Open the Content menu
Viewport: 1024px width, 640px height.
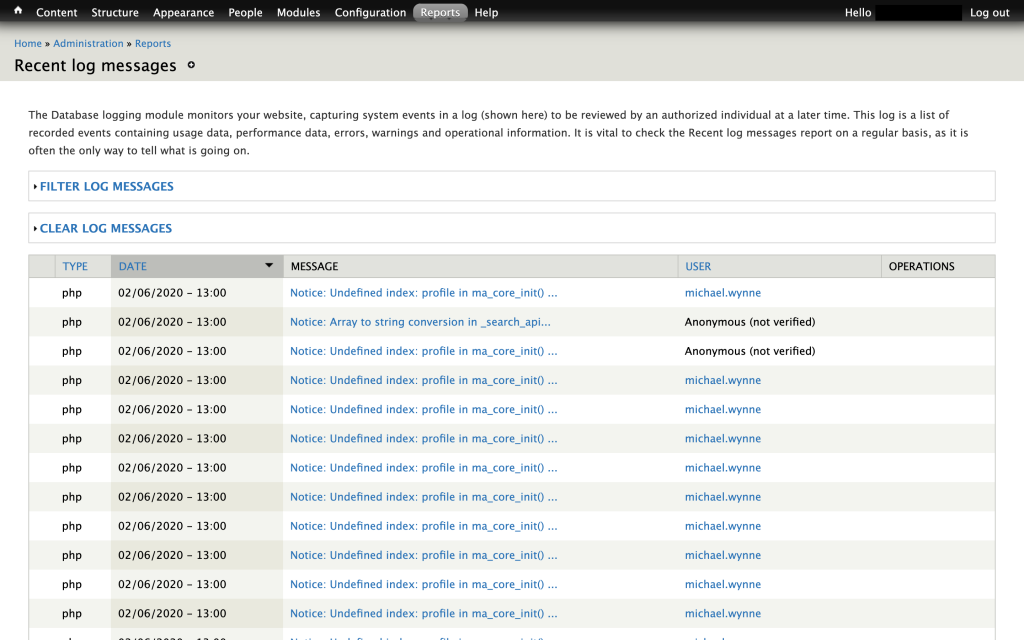pos(56,12)
